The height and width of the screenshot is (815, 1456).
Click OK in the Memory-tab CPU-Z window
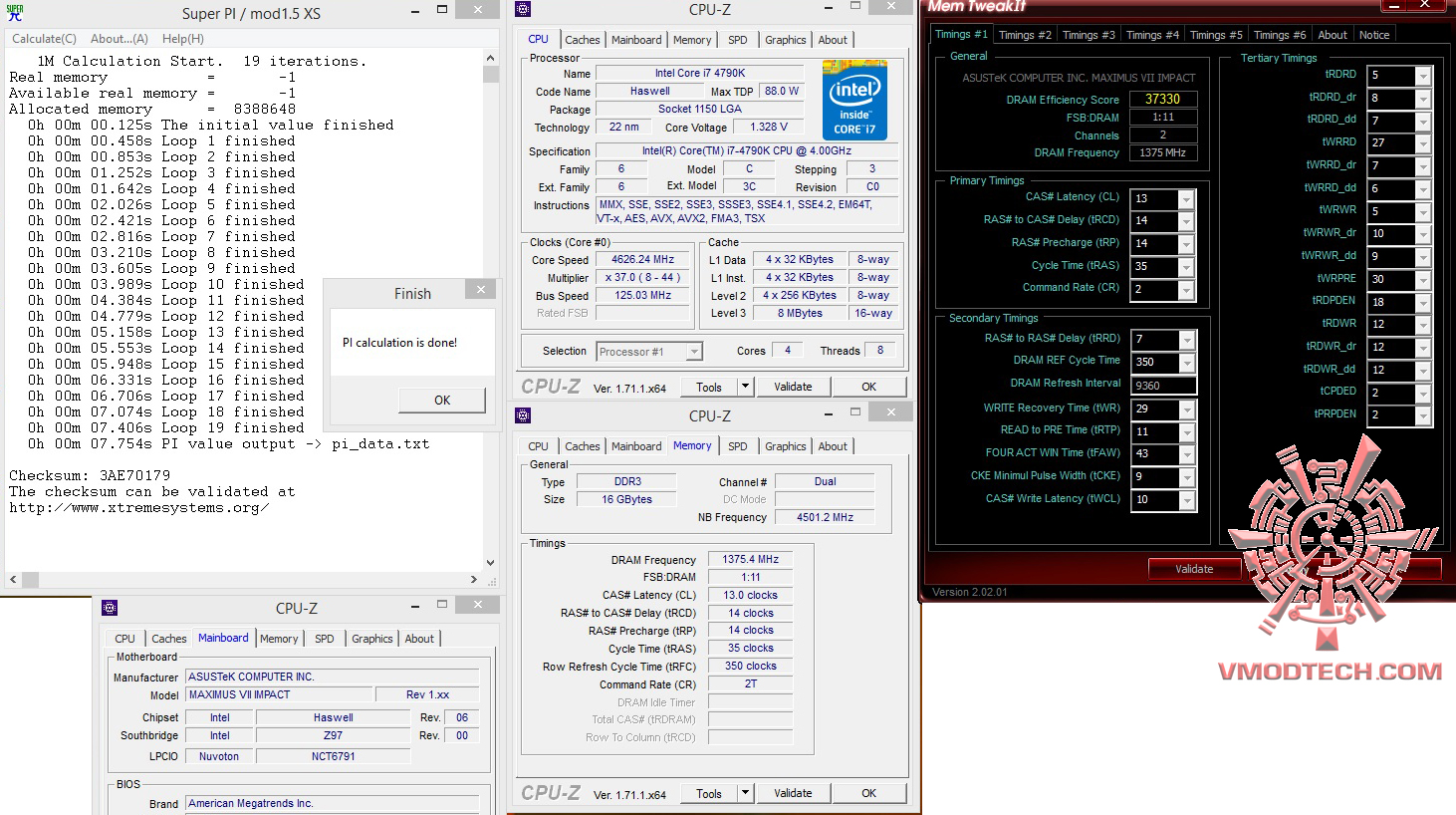pos(868,793)
